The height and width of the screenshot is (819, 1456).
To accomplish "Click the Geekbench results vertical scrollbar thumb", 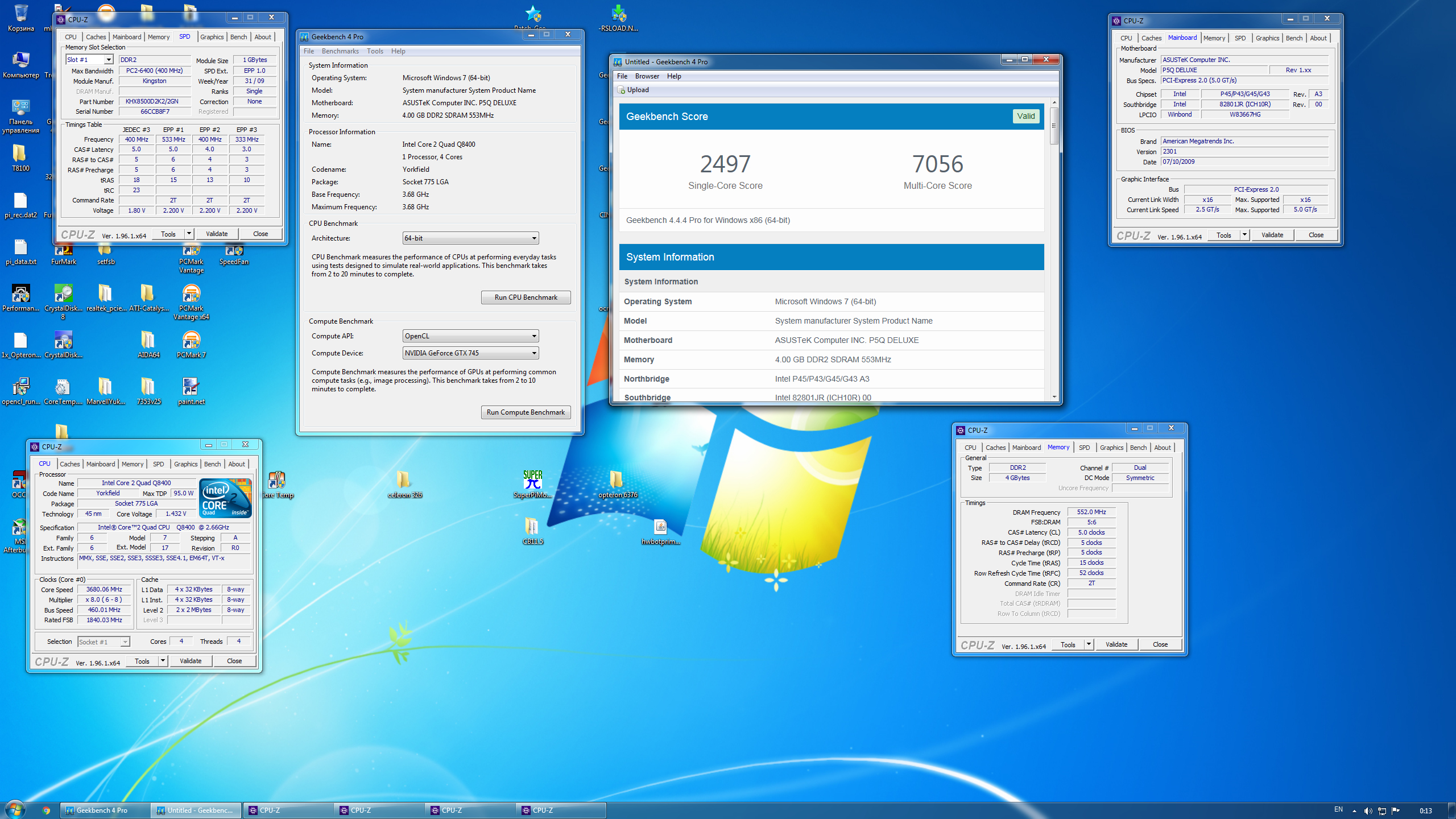I will (x=1054, y=126).
